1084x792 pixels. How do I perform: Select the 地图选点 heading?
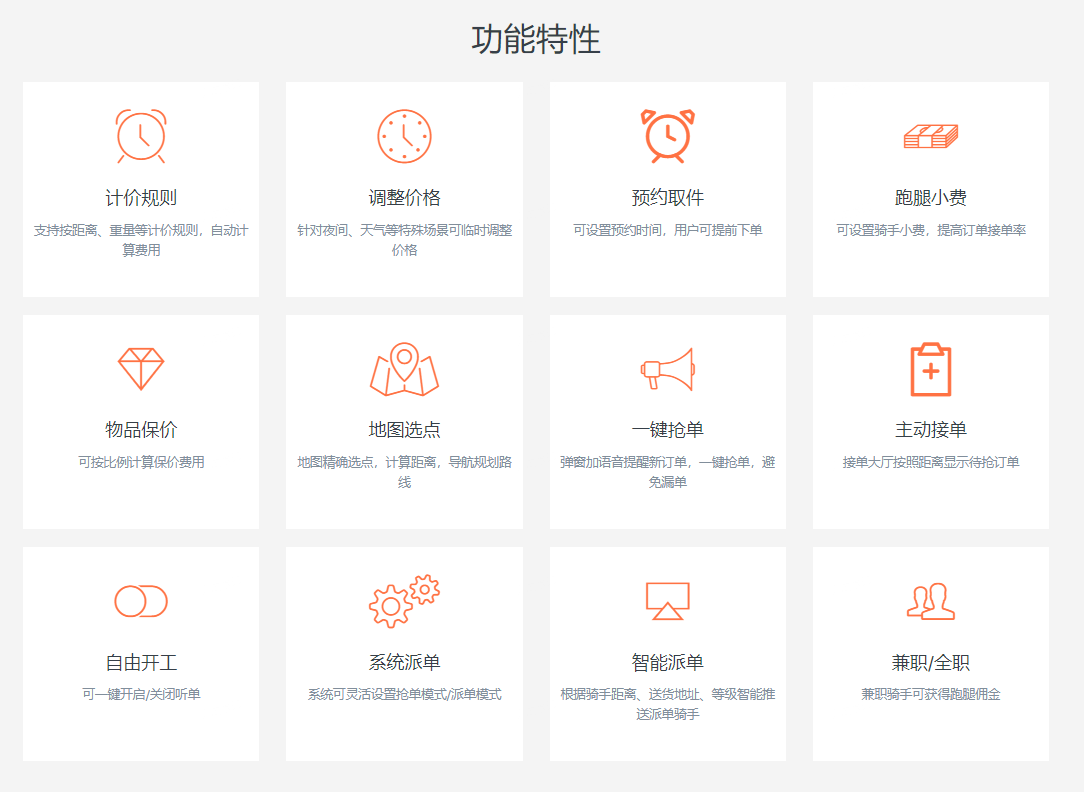tap(404, 430)
